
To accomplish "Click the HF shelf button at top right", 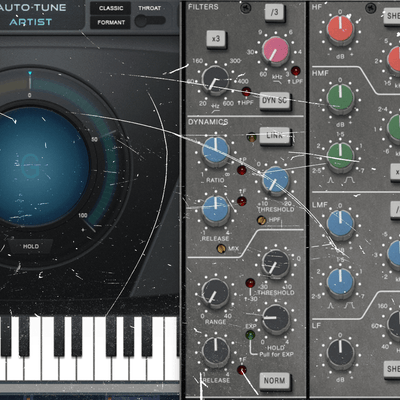I will pos(392,16).
